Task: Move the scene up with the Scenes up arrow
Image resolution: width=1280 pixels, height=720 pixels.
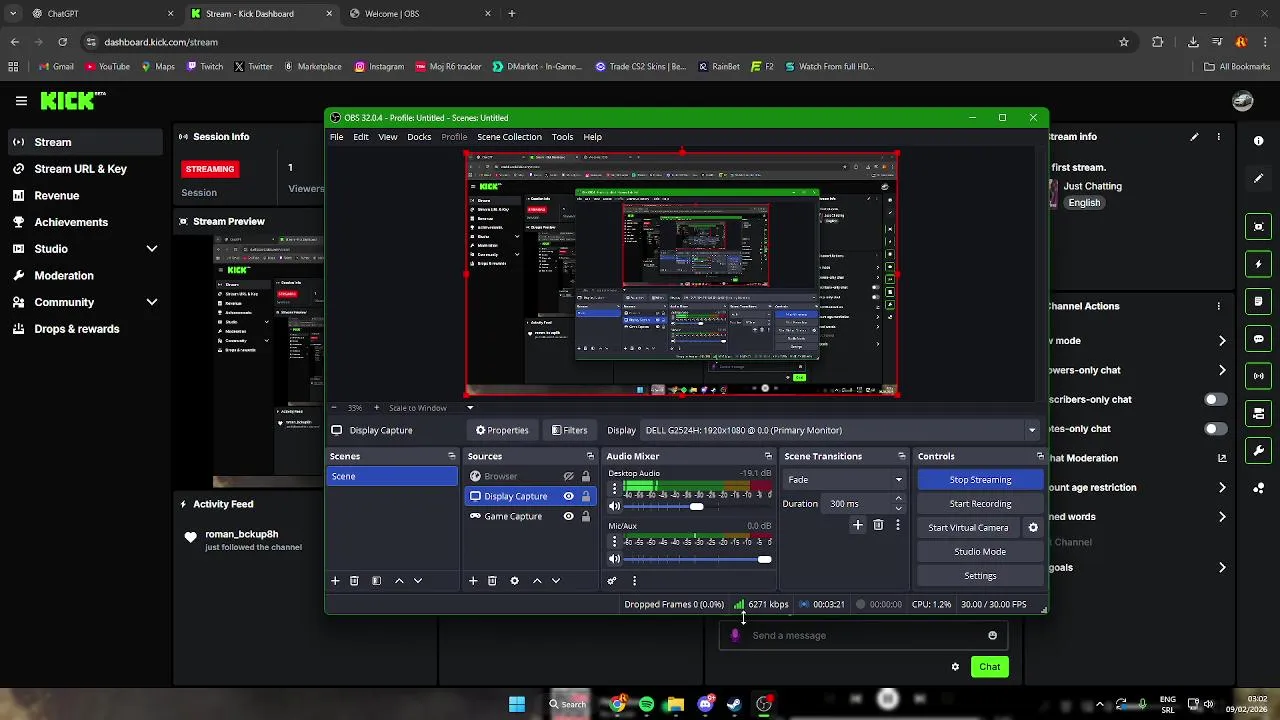Action: coord(399,581)
